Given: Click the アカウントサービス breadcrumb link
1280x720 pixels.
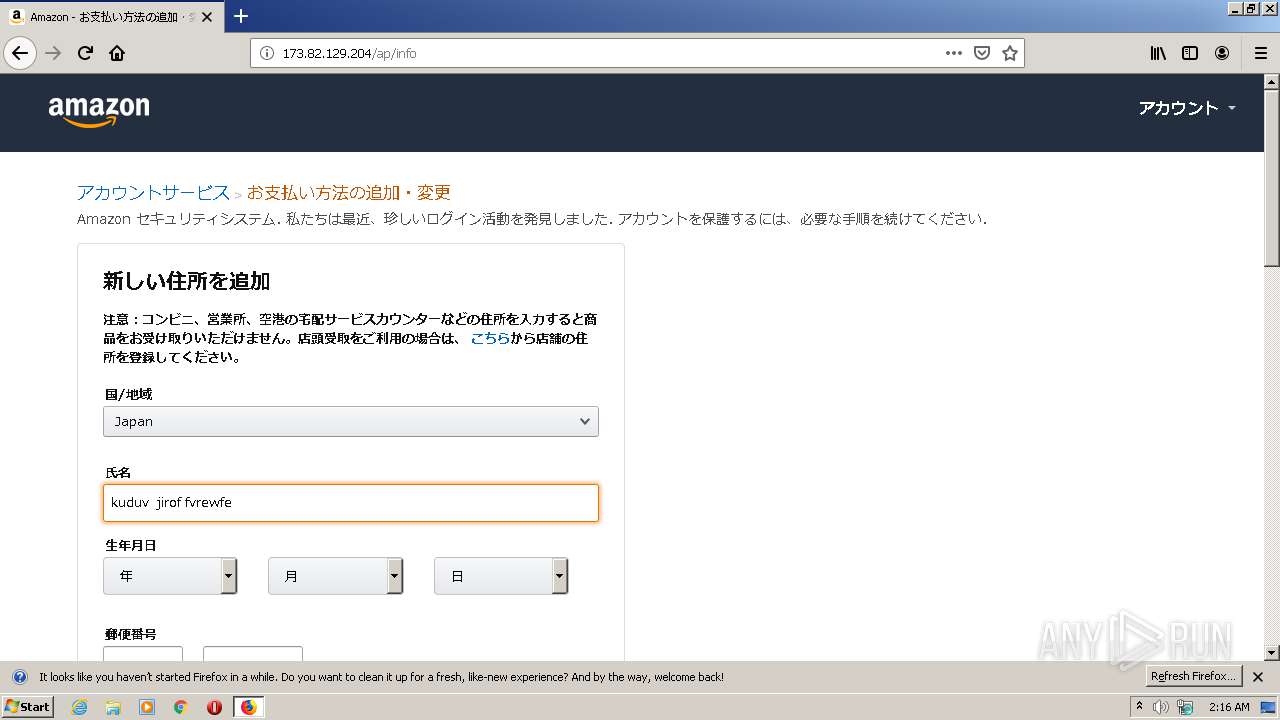Looking at the screenshot, I should click(153, 192).
